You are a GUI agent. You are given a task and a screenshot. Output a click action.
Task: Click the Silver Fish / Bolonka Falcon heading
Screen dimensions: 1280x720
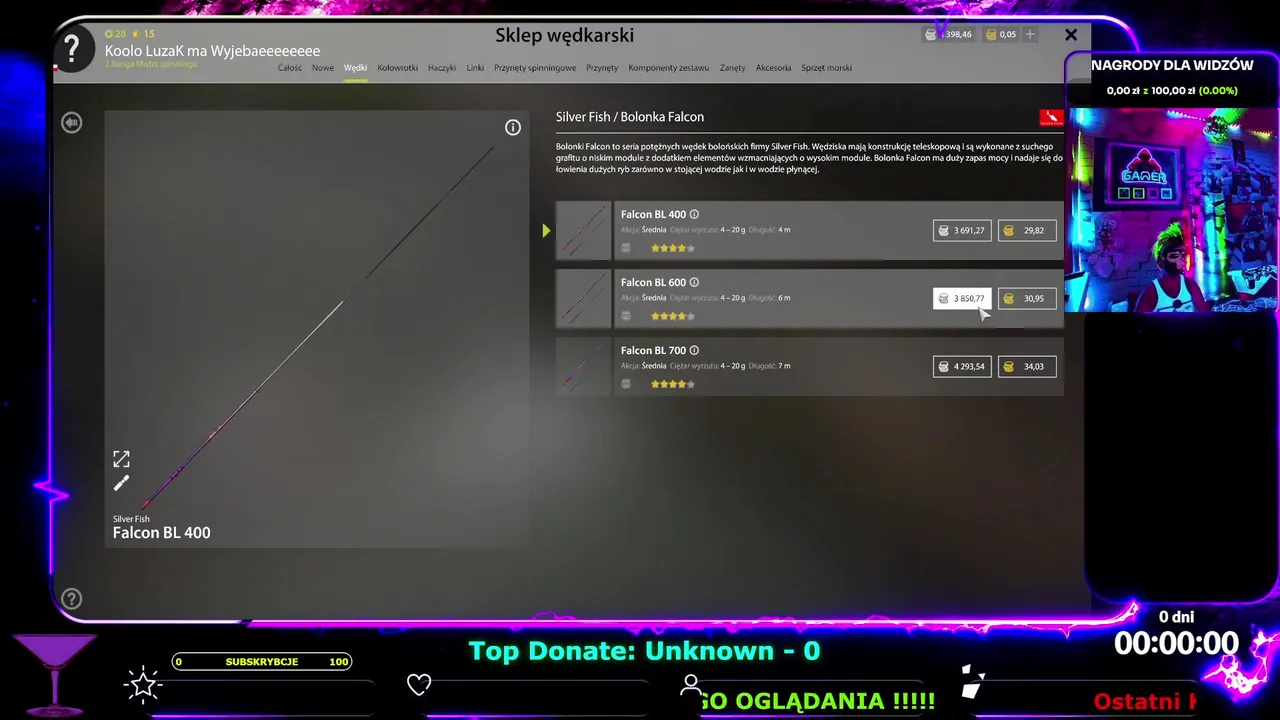[630, 117]
